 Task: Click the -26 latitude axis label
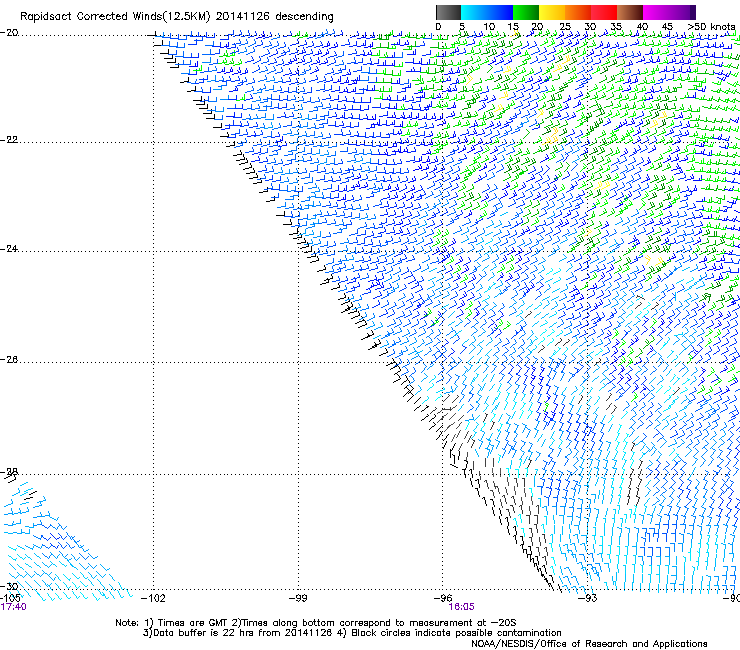[9, 360]
